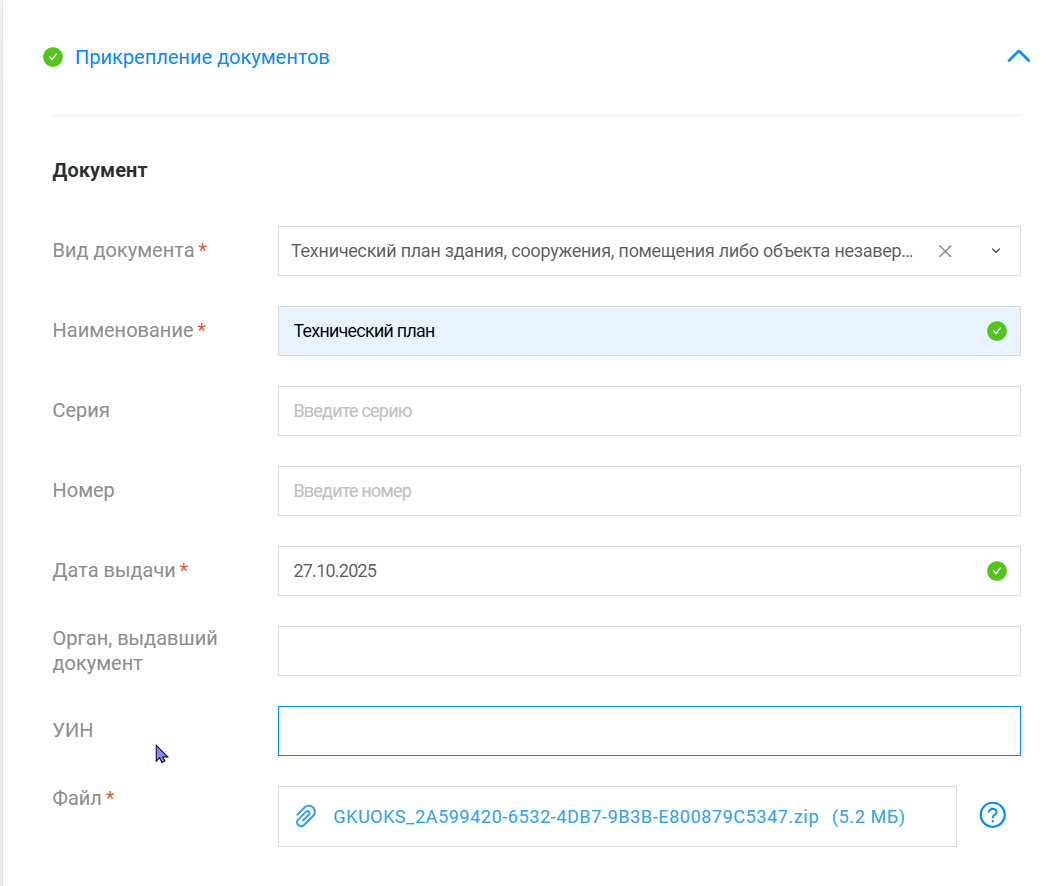Open the attached GKUOKS zip file link

(x=576, y=817)
